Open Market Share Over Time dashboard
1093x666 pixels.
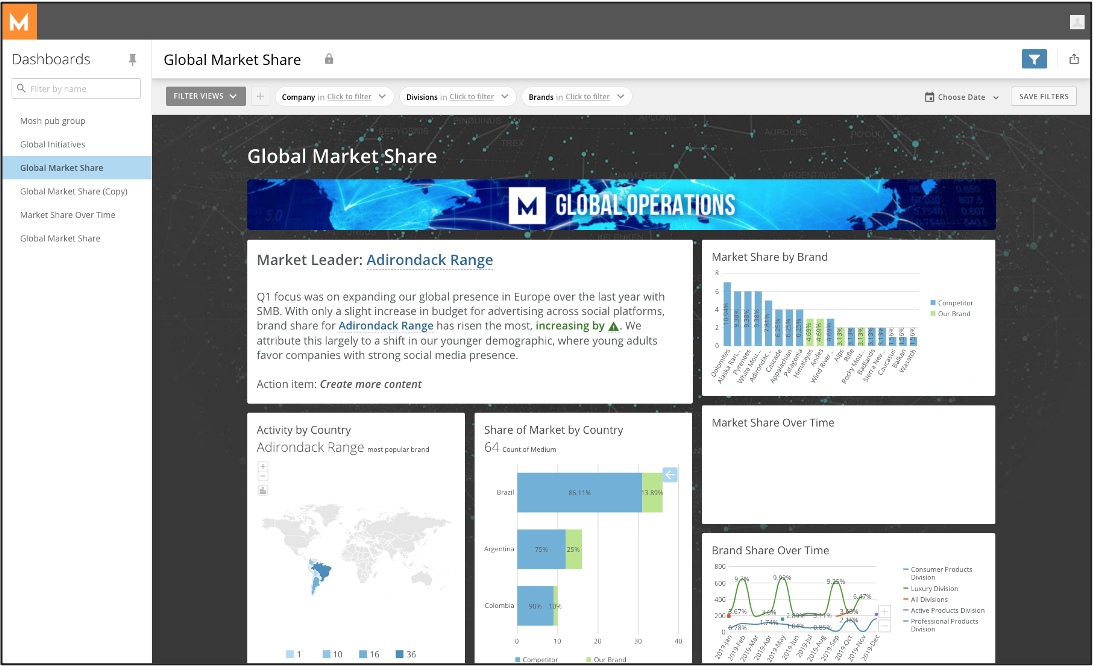pos(68,215)
